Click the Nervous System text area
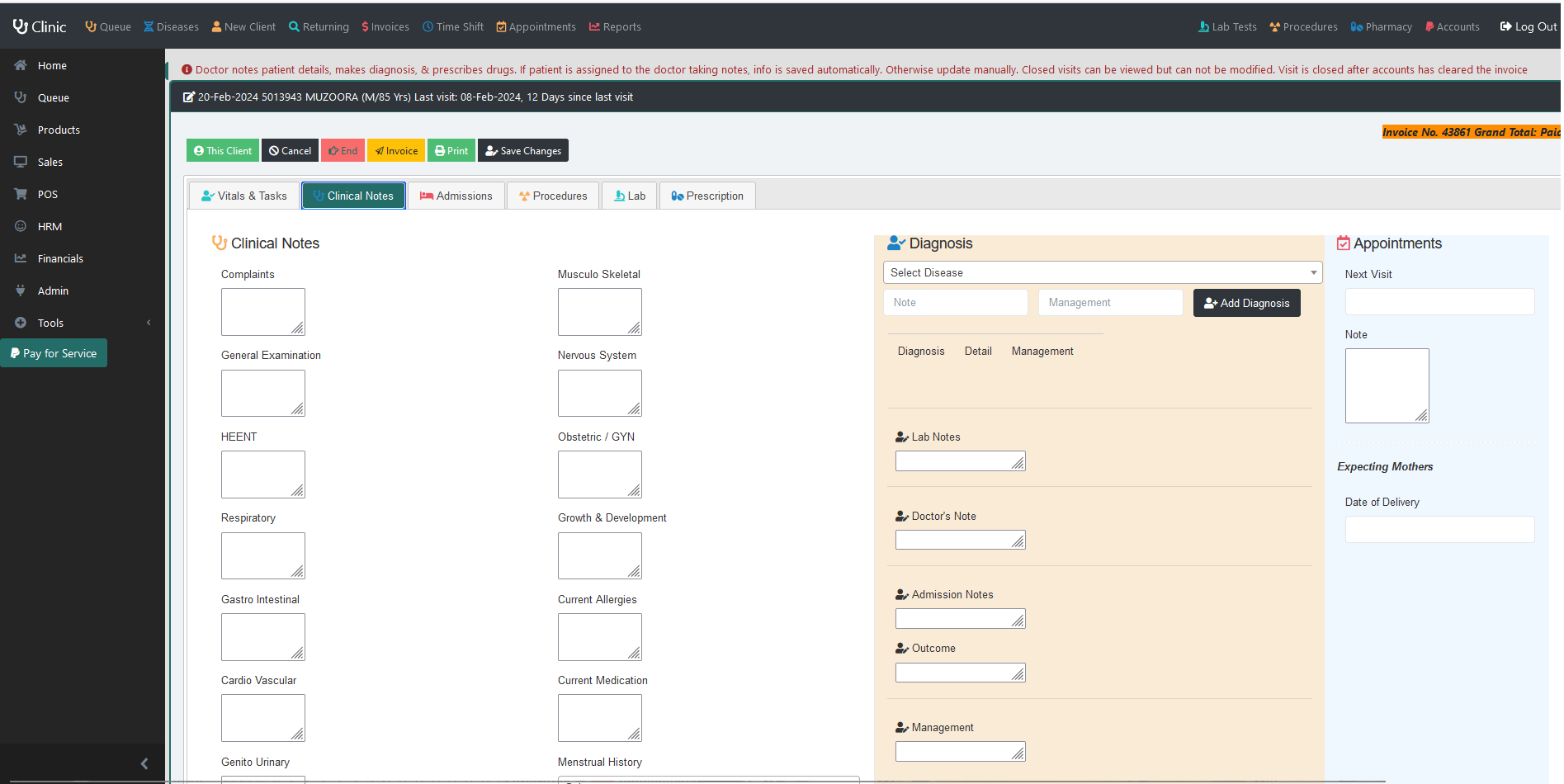Screen dimensions: 1564x784 click(x=600, y=393)
